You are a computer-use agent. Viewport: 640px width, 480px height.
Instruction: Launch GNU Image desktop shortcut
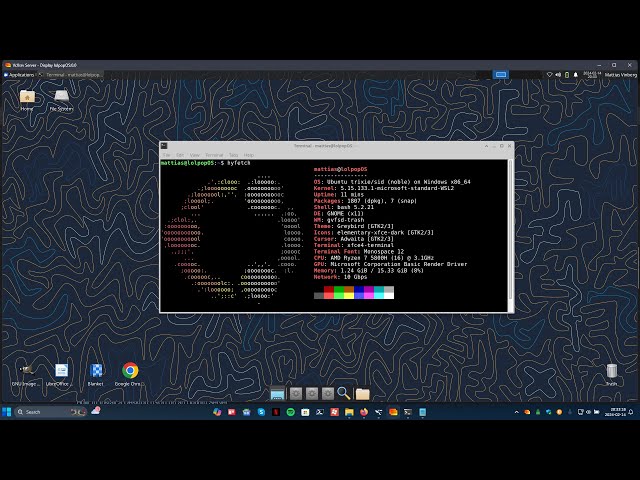click(x=26, y=374)
